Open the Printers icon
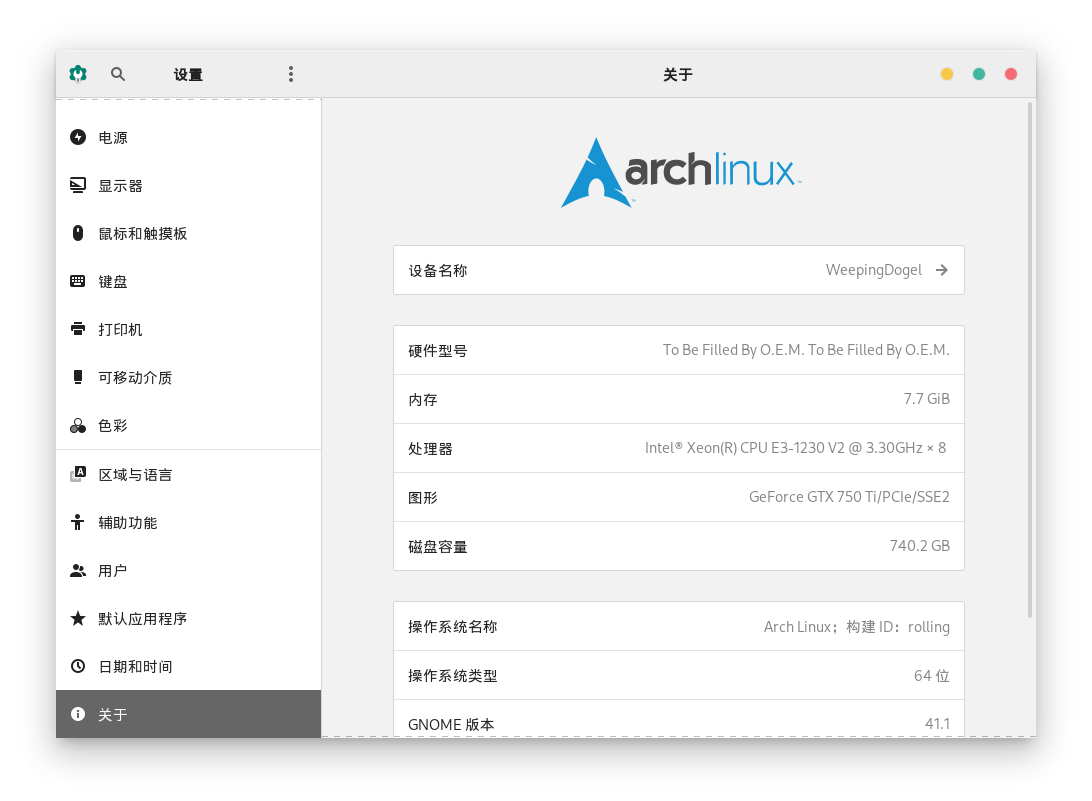The image size is (1092, 801). pyautogui.click(x=78, y=329)
